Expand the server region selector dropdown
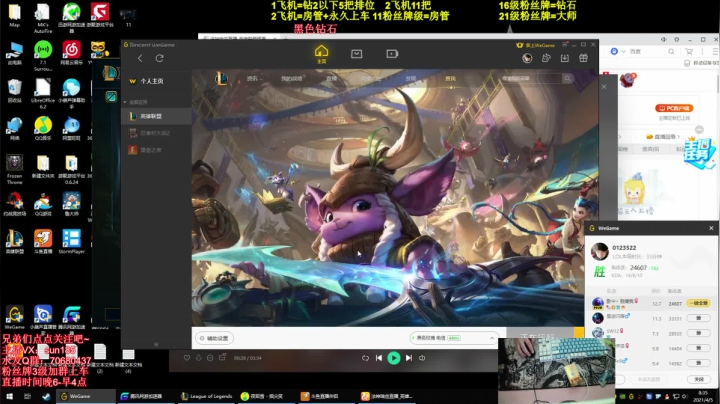 (492, 338)
